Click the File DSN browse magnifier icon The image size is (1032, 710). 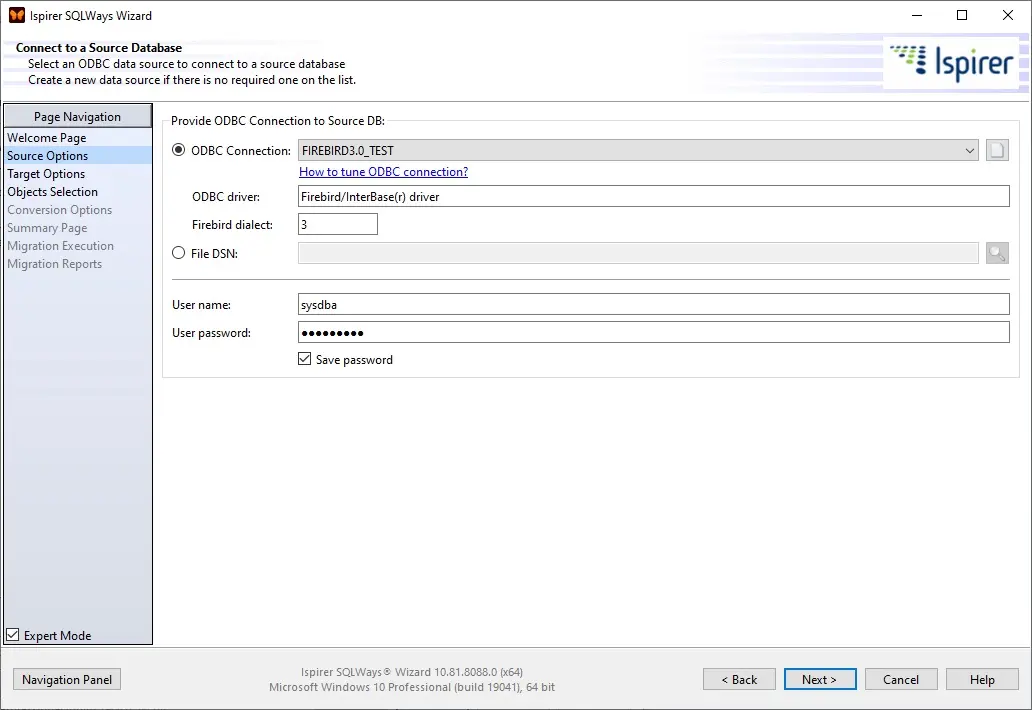point(997,253)
